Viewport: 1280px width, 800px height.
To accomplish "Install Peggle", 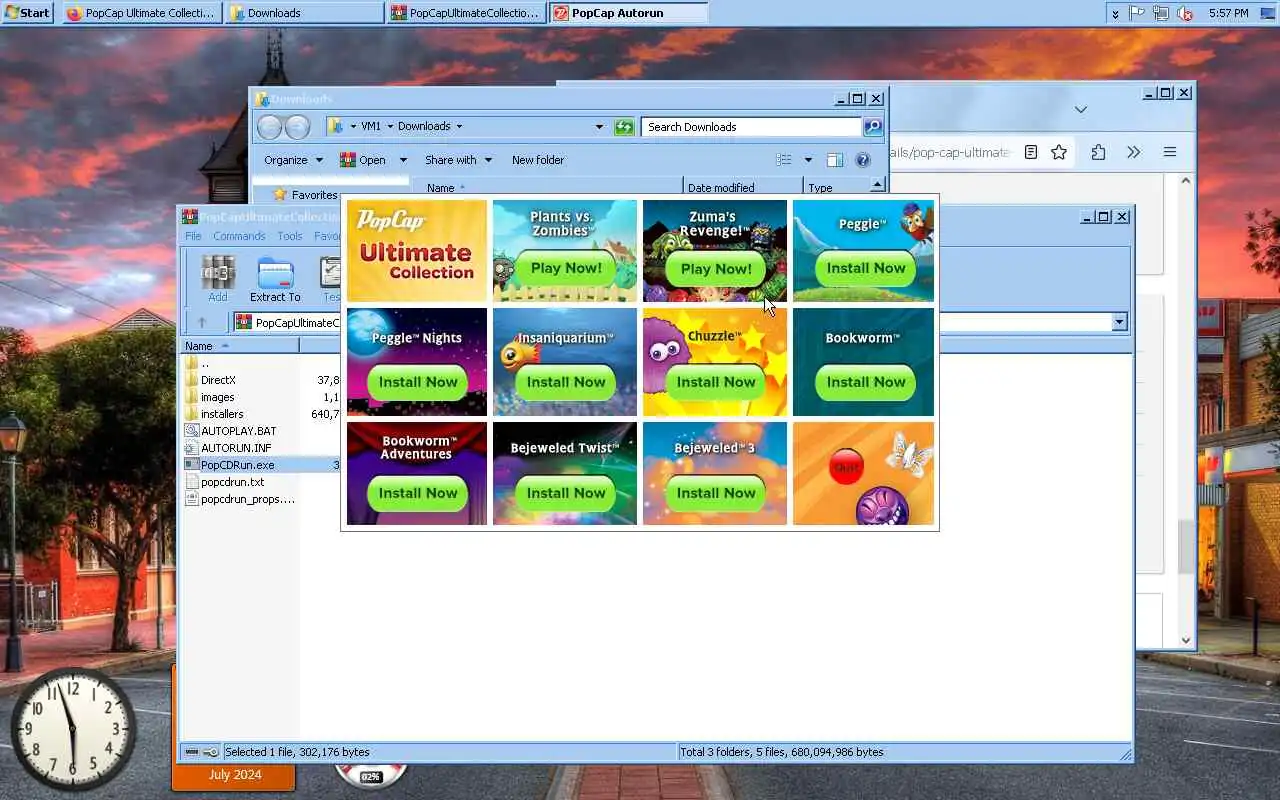I will 866,268.
